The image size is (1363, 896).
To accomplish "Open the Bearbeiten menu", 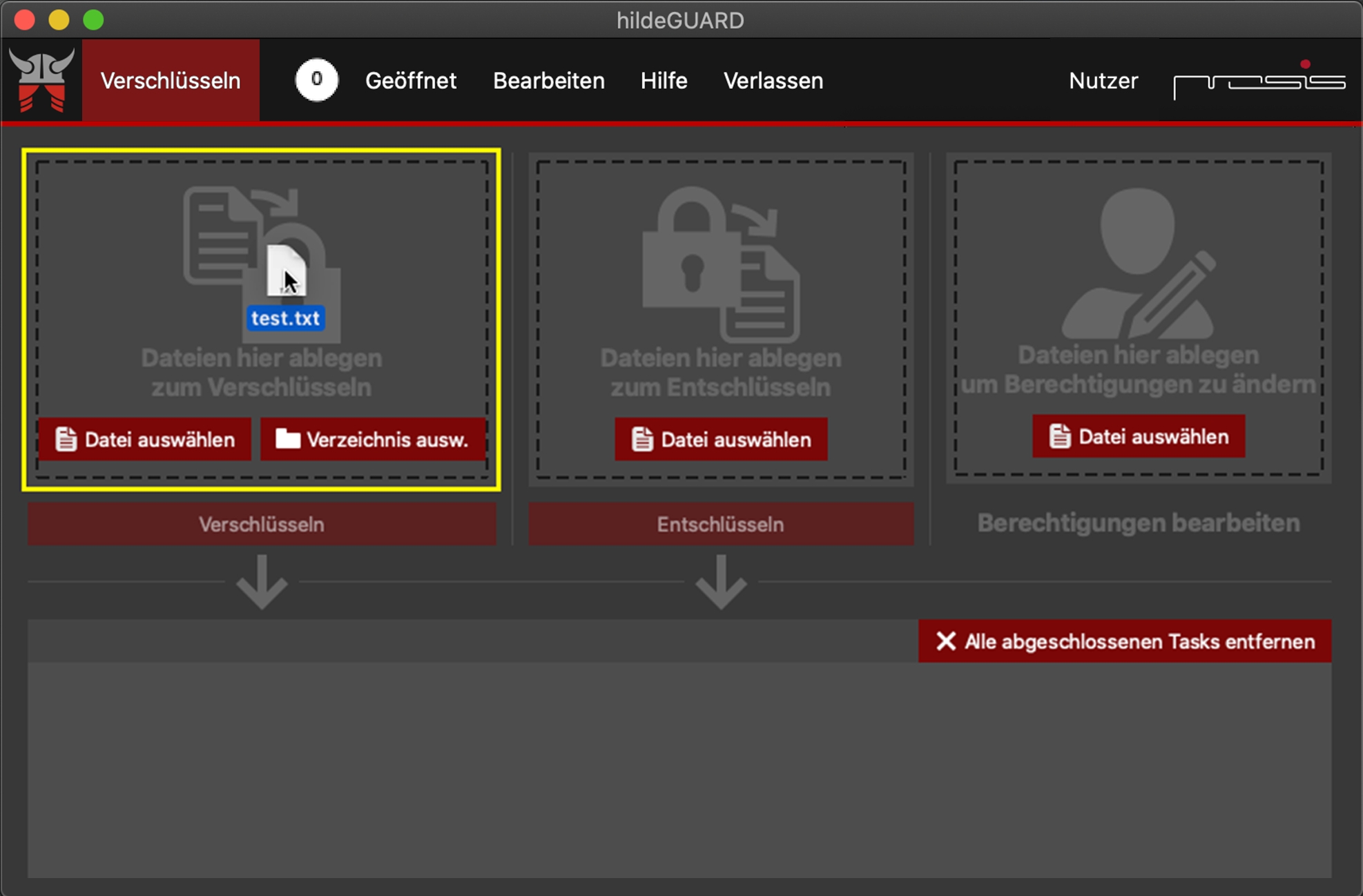I will coord(548,80).
